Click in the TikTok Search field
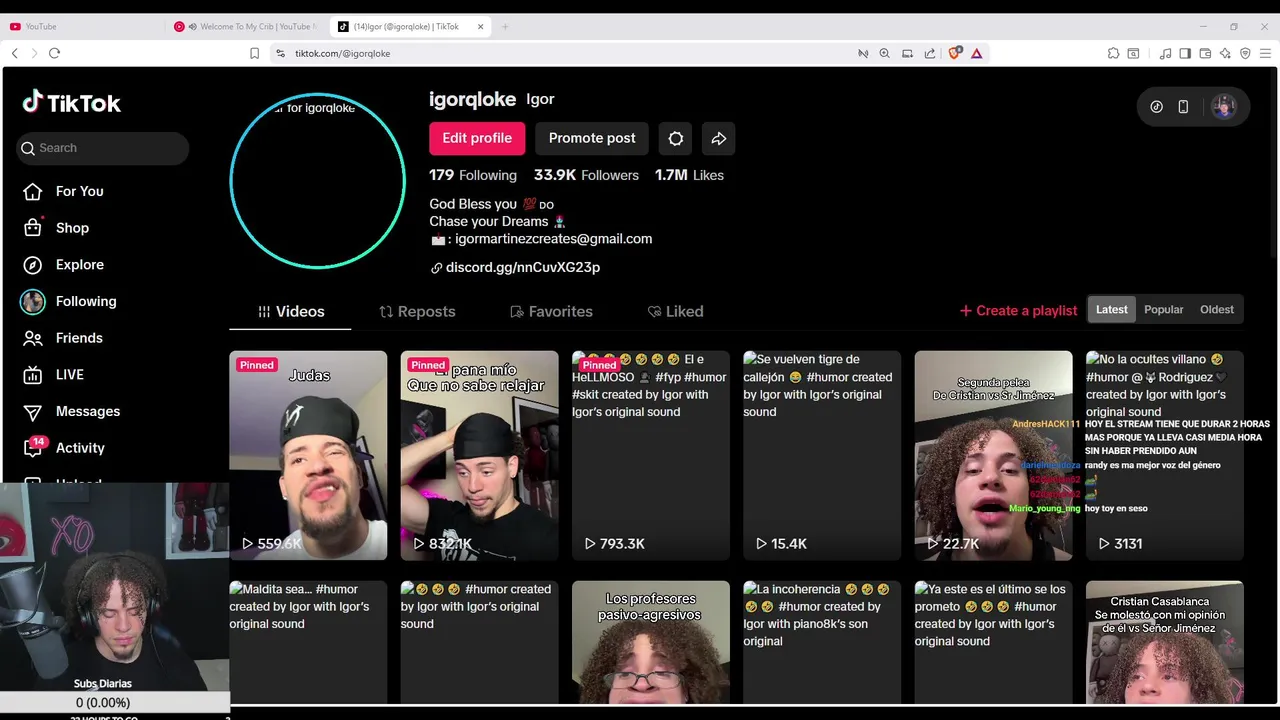This screenshot has height=720, width=1280. point(103,148)
